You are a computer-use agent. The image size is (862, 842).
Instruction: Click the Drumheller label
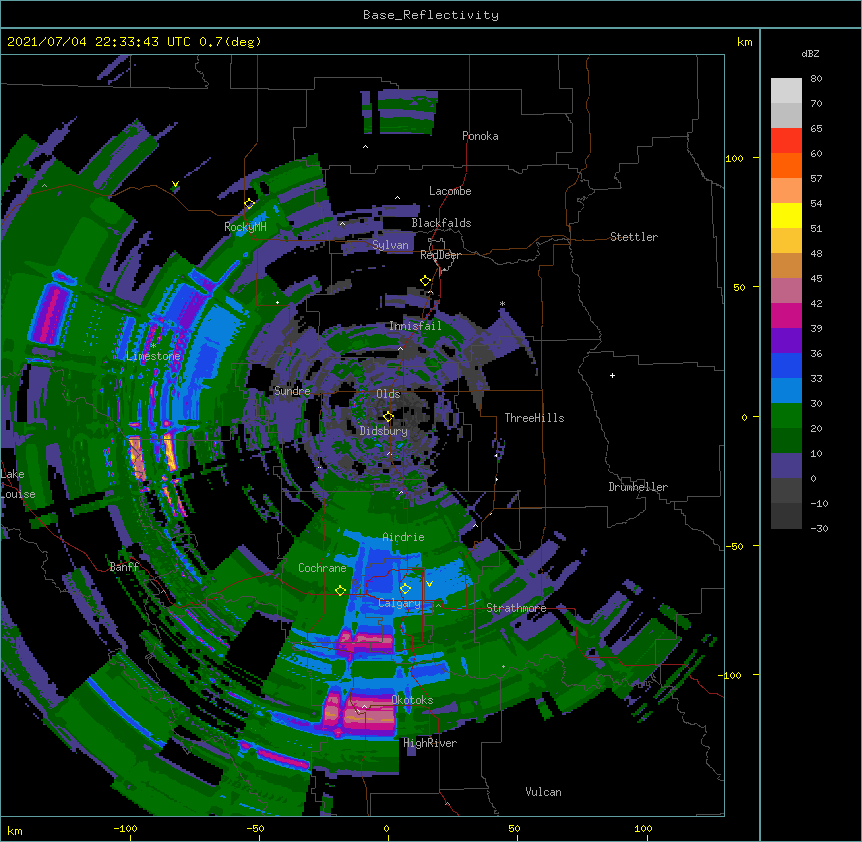click(x=638, y=487)
